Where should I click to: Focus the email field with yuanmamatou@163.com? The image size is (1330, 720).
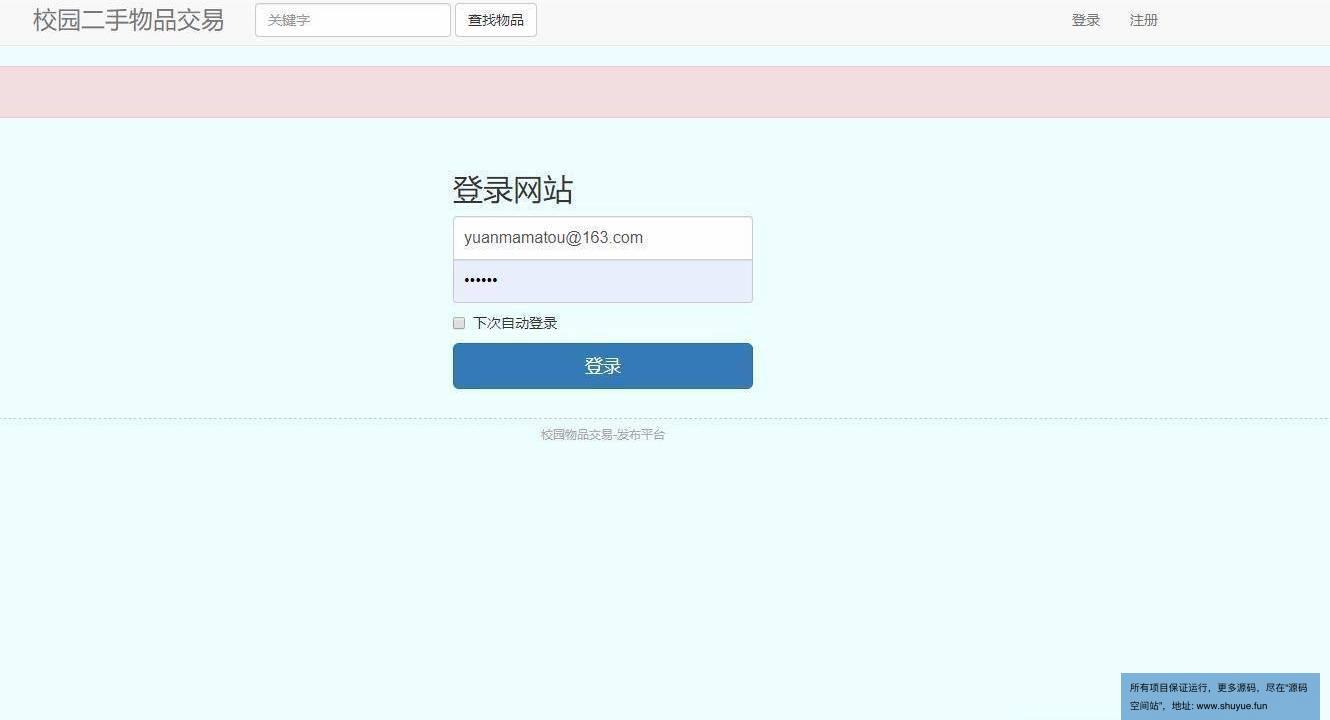coord(602,238)
